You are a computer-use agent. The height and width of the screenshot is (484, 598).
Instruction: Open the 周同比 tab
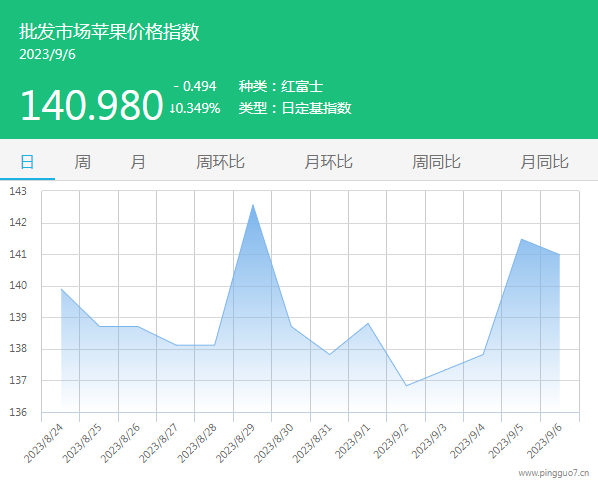436,162
